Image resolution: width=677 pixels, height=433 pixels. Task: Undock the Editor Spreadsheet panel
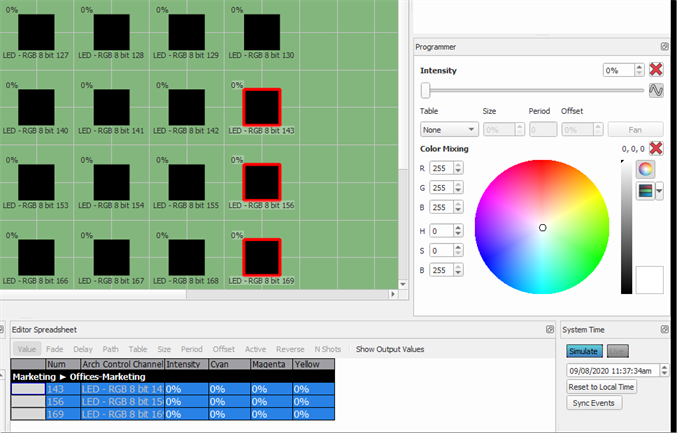click(549, 329)
